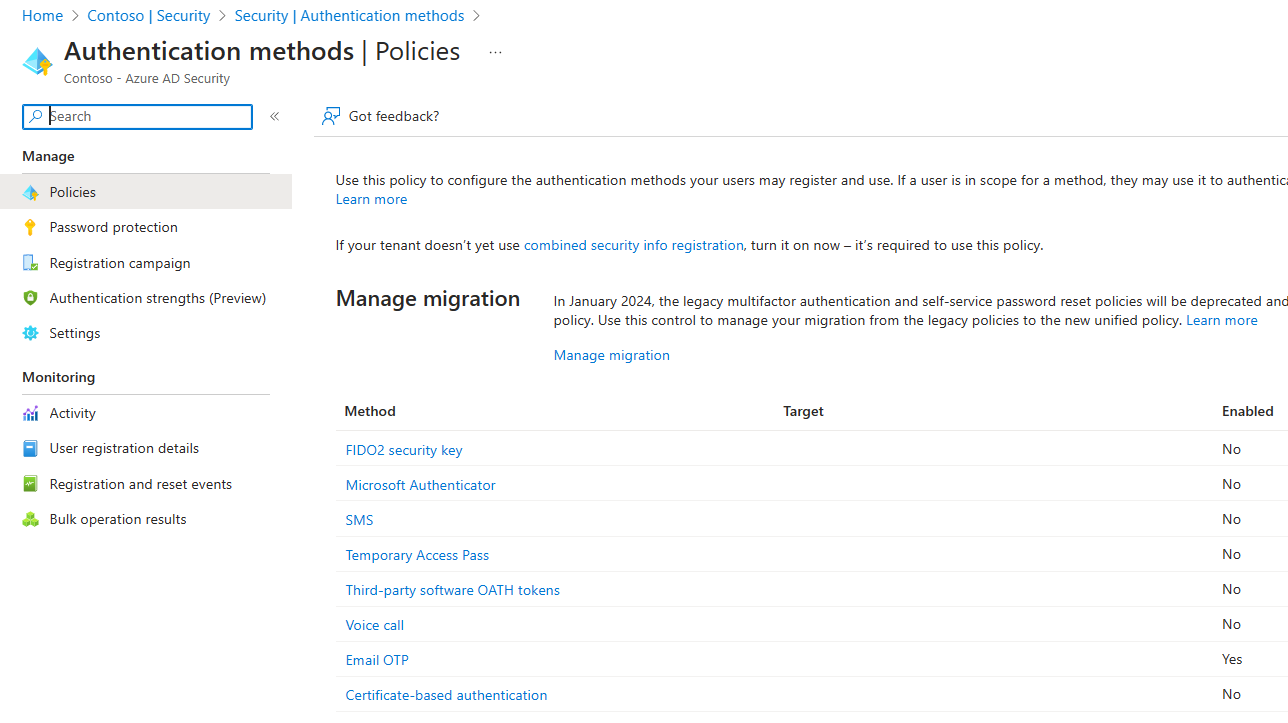Click the Registration and reset events icon

pos(30,484)
